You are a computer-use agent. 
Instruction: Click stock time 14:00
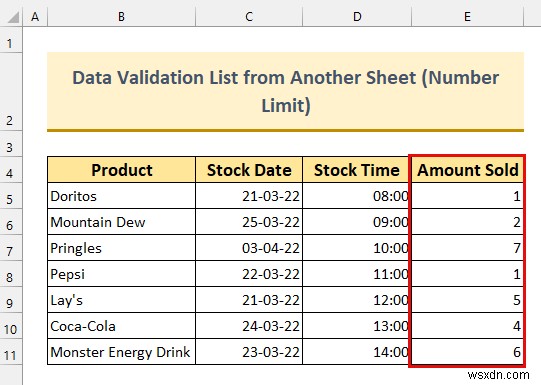[x=357, y=352]
